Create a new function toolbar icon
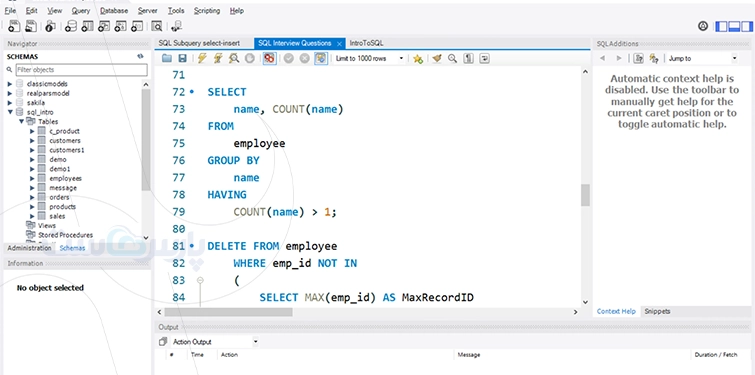The image size is (755, 375). (136, 26)
